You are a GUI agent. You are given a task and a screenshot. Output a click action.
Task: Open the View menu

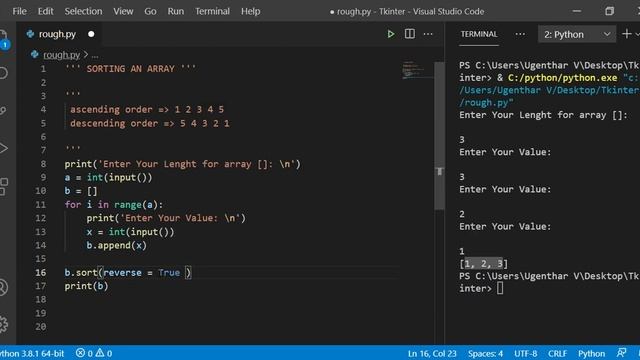(x=123, y=11)
